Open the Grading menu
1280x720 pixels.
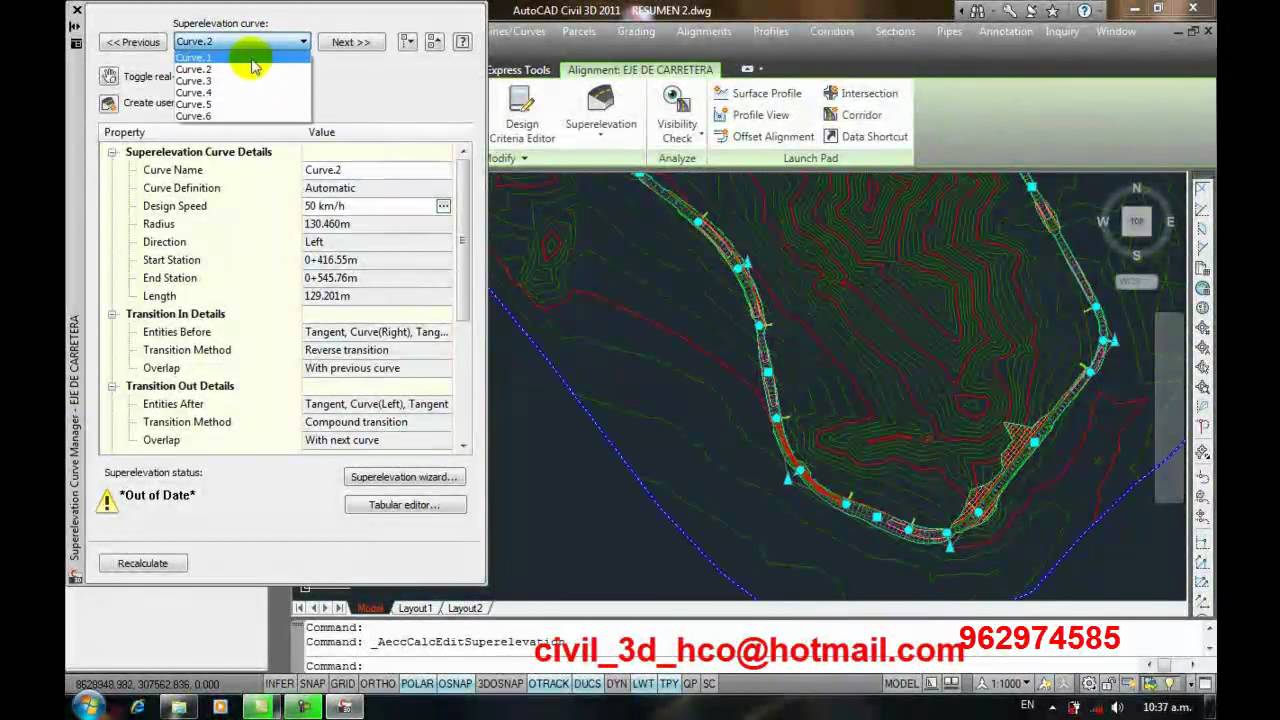coord(636,31)
